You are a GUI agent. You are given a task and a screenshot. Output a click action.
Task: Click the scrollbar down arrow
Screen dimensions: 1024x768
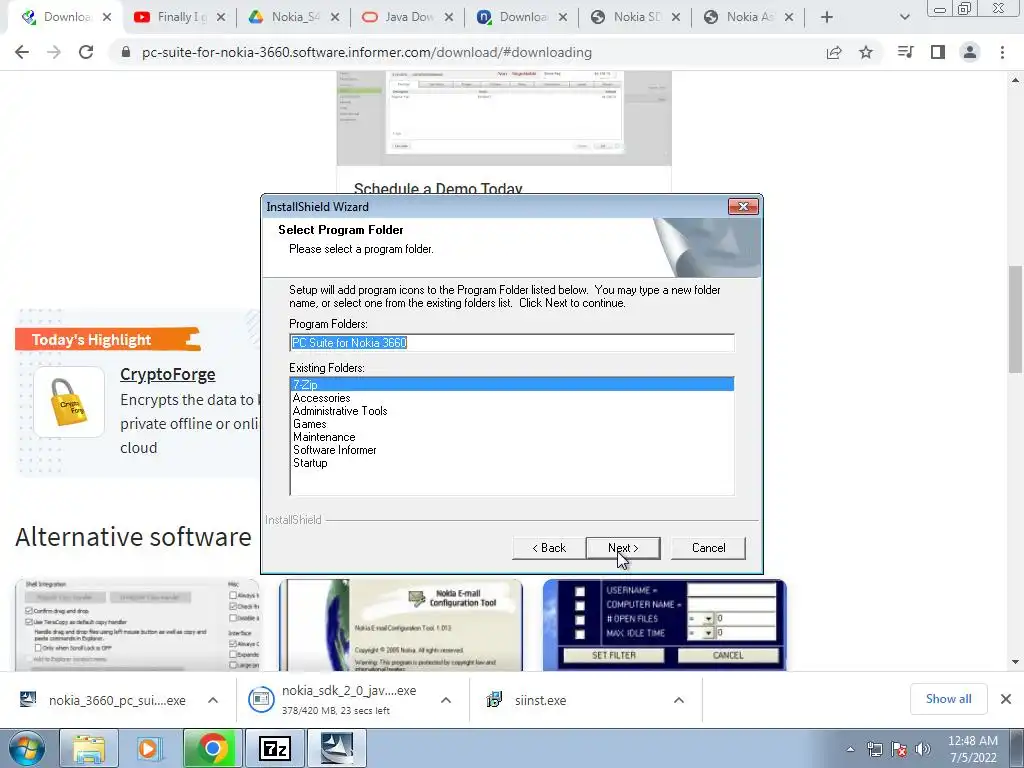[1016, 662]
